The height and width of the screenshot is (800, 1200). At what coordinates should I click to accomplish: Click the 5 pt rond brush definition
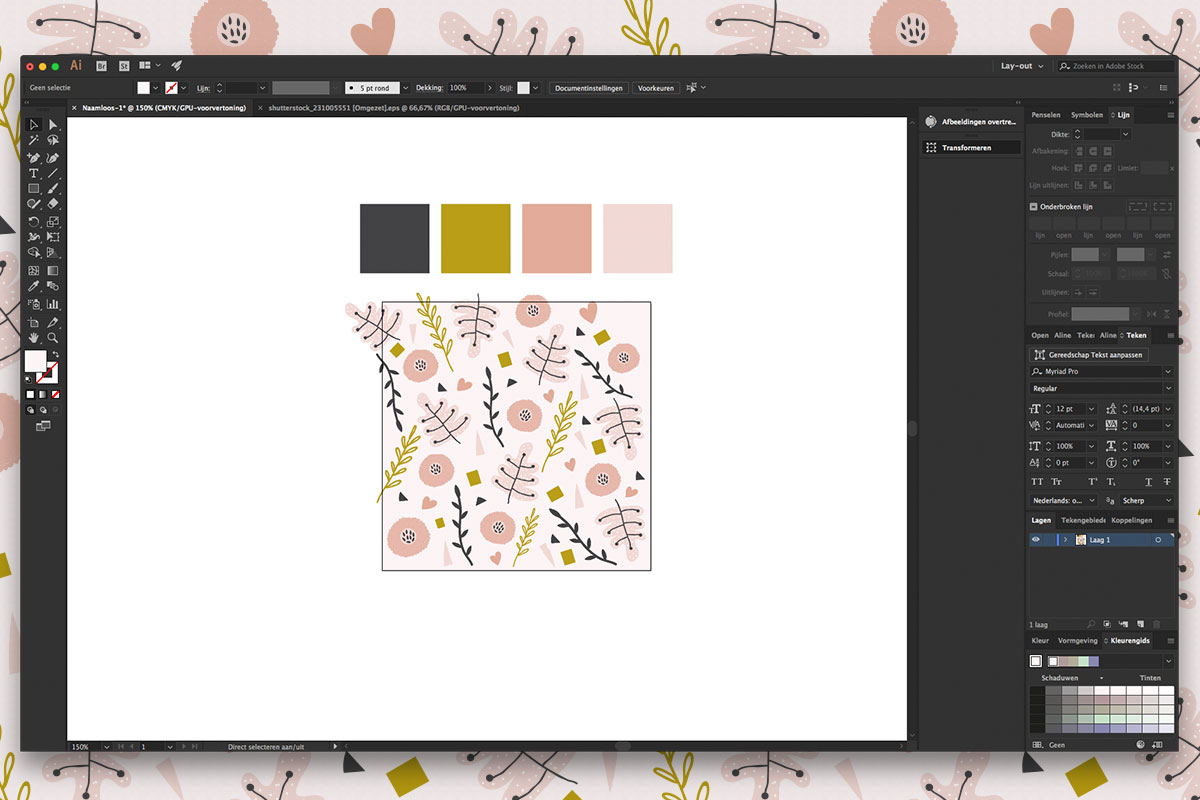tap(374, 88)
